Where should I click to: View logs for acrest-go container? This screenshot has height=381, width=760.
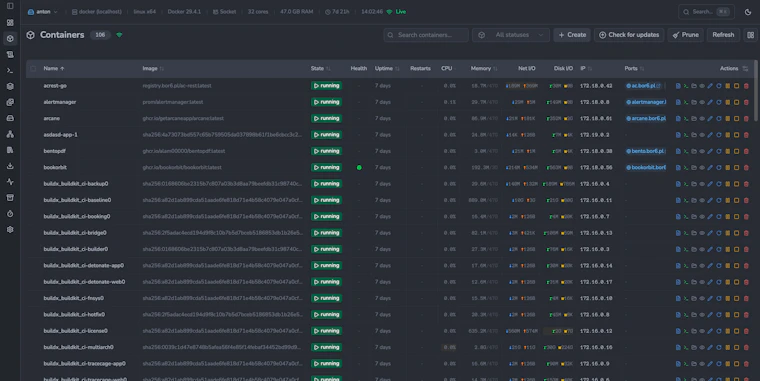click(x=678, y=86)
